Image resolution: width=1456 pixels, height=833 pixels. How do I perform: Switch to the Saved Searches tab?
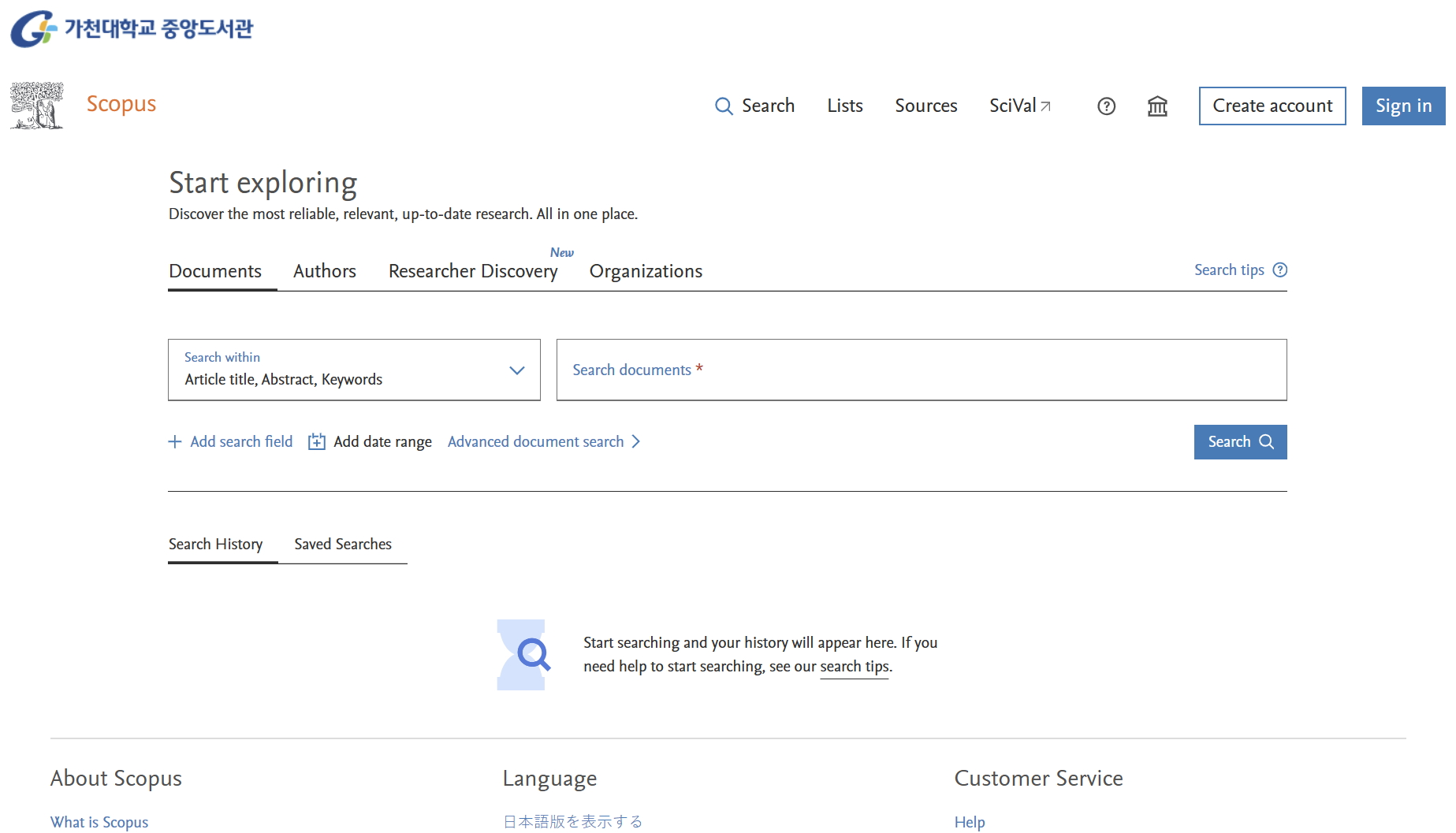(343, 545)
